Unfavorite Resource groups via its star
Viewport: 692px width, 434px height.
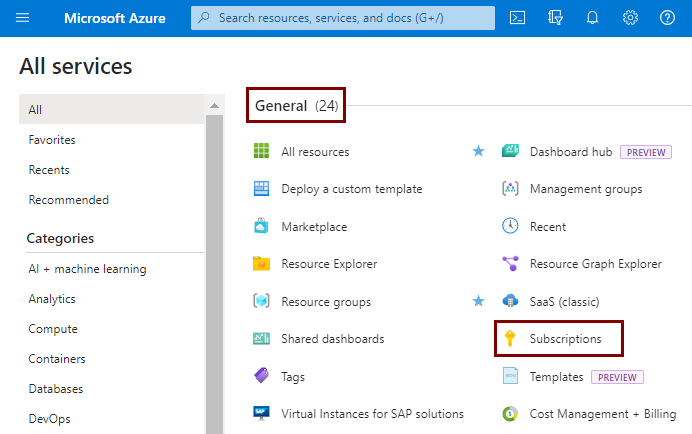coord(478,301)
